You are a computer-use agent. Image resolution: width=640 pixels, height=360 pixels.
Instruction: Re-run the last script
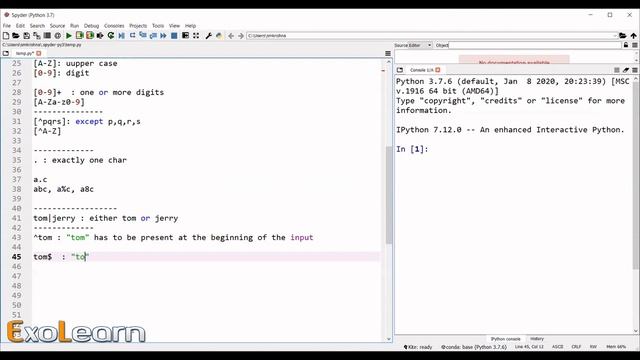[x=111, y=36]
